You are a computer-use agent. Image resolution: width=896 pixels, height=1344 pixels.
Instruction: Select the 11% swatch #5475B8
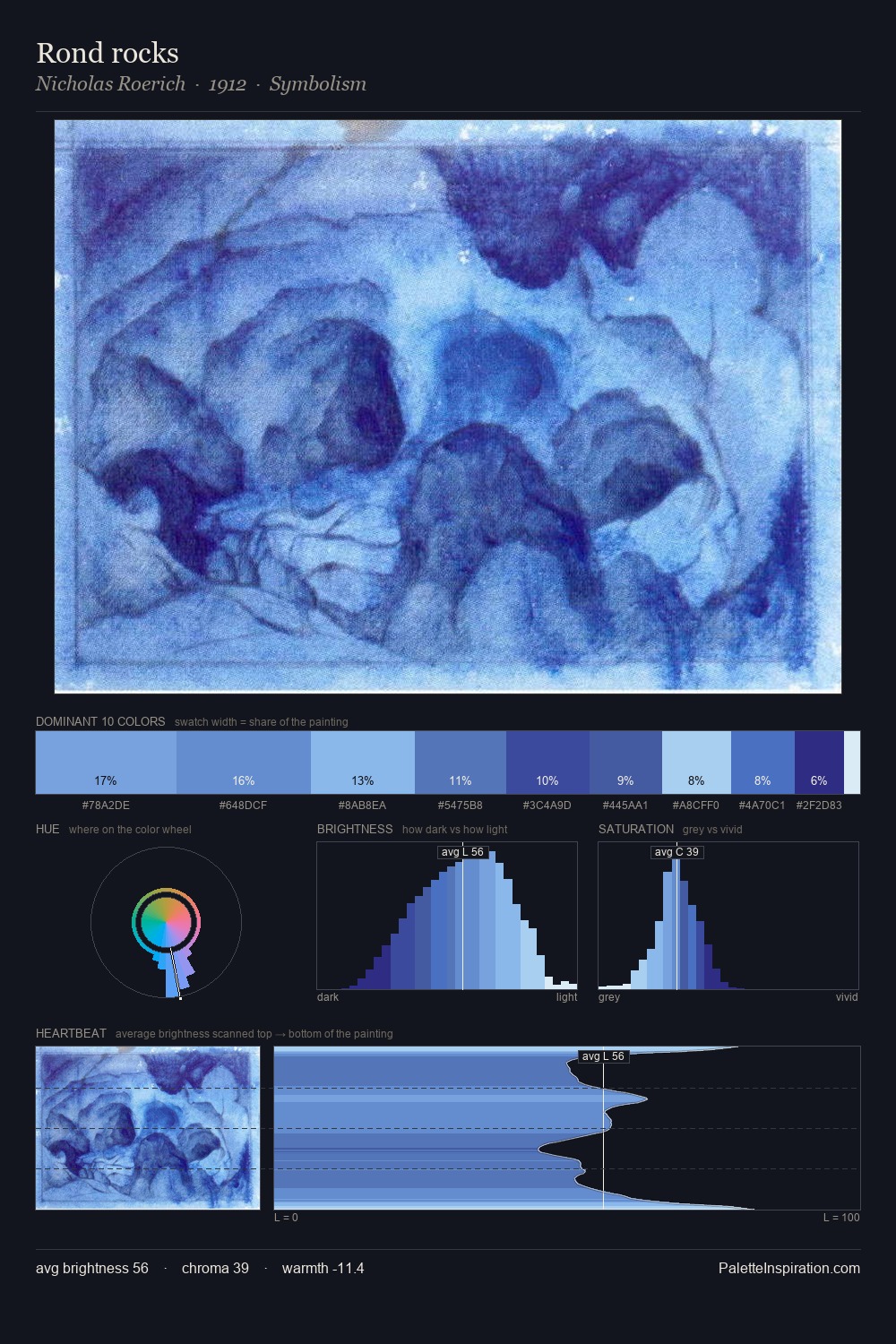click(x=461, y=762)
